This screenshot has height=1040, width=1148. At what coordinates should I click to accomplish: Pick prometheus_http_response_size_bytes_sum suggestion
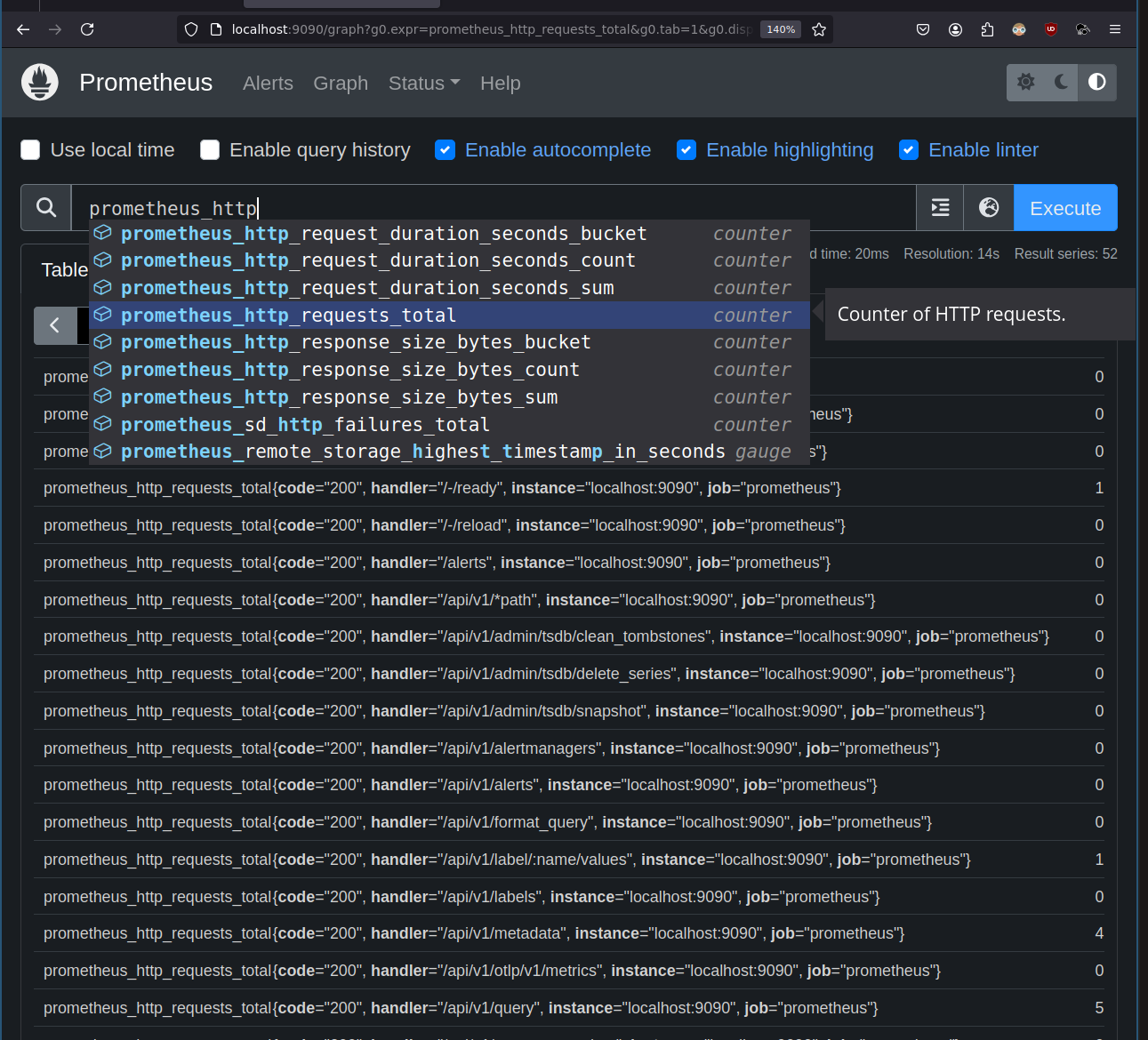pos(449,397)
